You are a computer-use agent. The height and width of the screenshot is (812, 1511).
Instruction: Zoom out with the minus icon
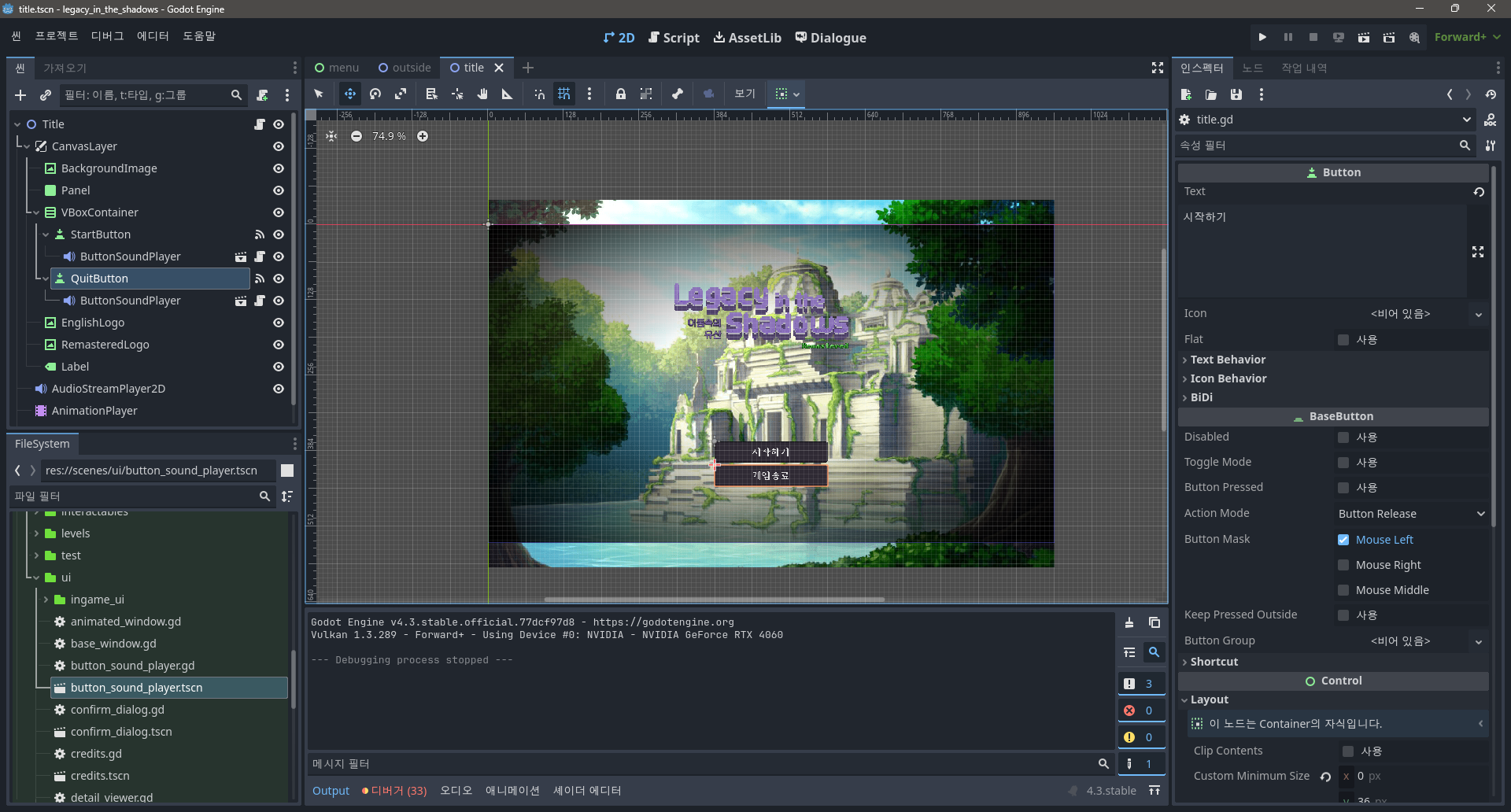(357, 136)
